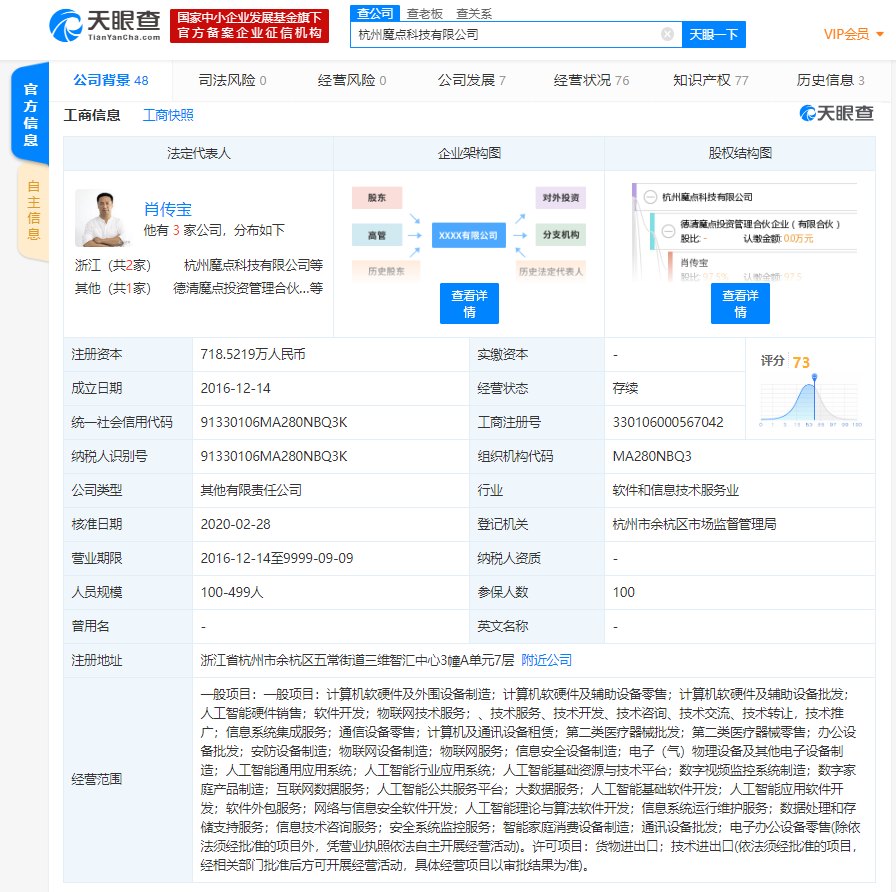Switch to the 查关系 search tab
The height and width of the screenshot is (892, 896).
(x=474, y=13)
